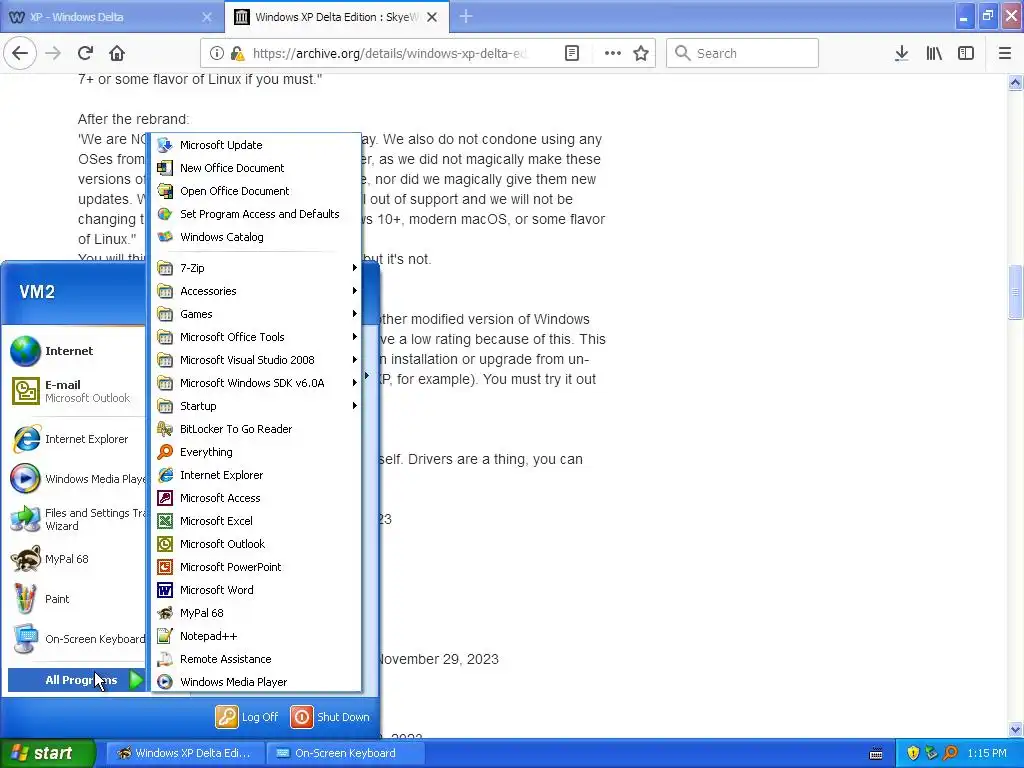
Task: Open the keyboard icon in taskbar
Action: [876, 754]
